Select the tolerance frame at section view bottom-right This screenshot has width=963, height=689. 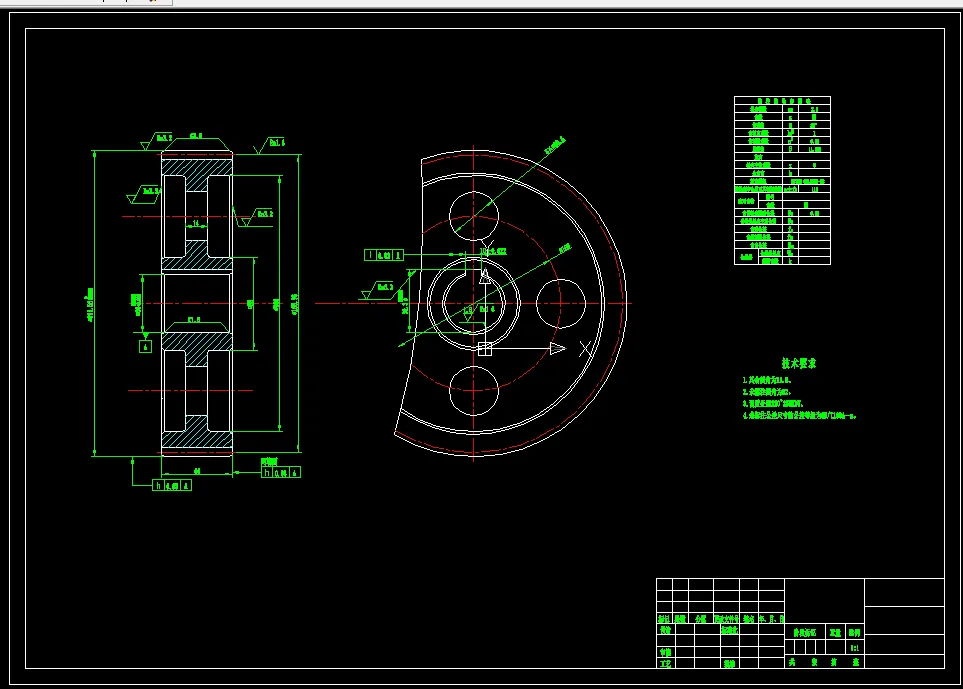281,472
